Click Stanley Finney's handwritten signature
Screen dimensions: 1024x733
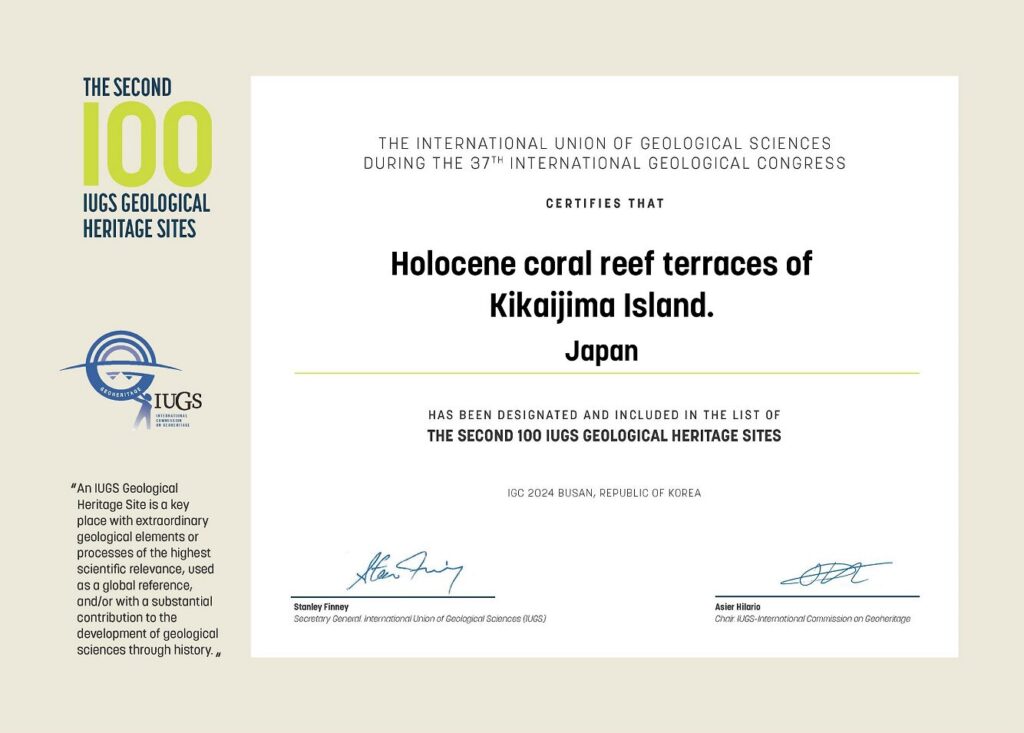tap(404, 572)
